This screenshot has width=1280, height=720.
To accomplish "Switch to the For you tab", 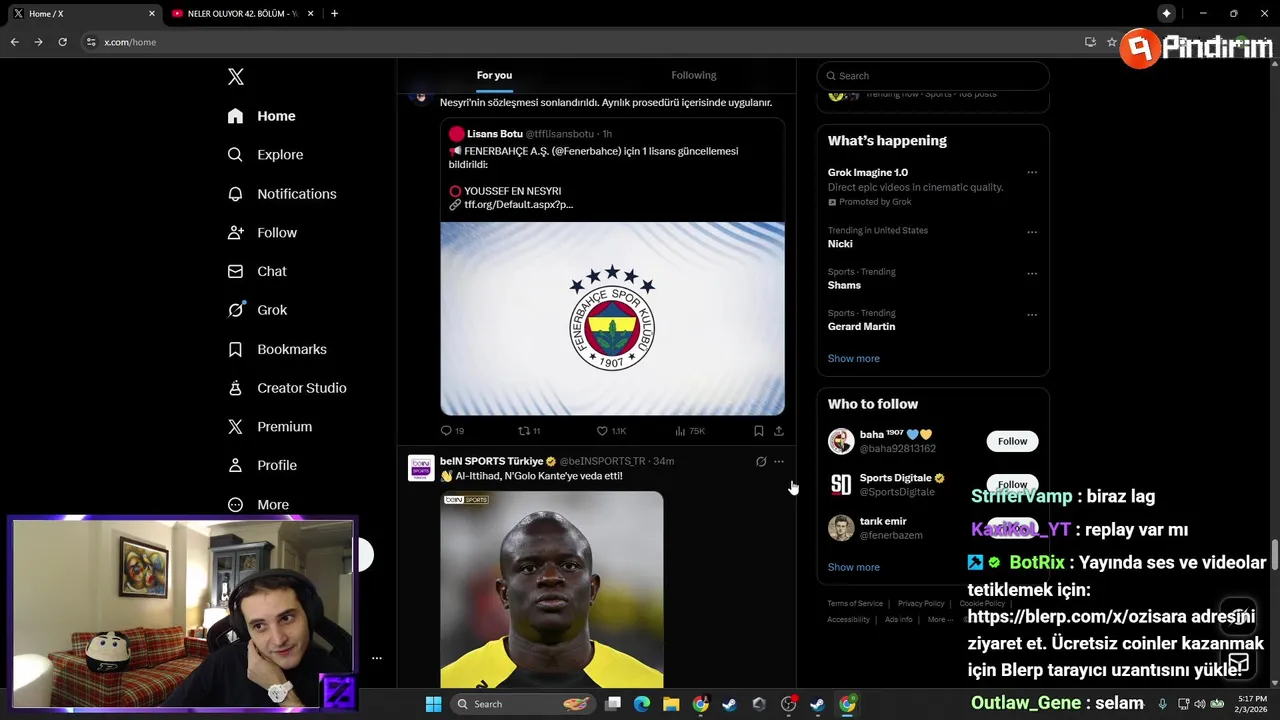I will point(494,75).
